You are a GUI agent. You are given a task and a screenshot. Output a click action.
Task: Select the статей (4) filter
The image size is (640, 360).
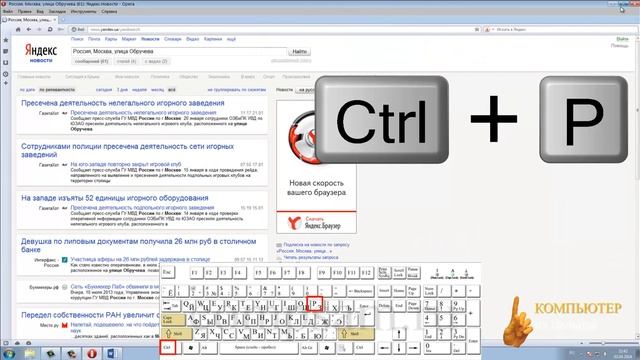pos(126,61)
